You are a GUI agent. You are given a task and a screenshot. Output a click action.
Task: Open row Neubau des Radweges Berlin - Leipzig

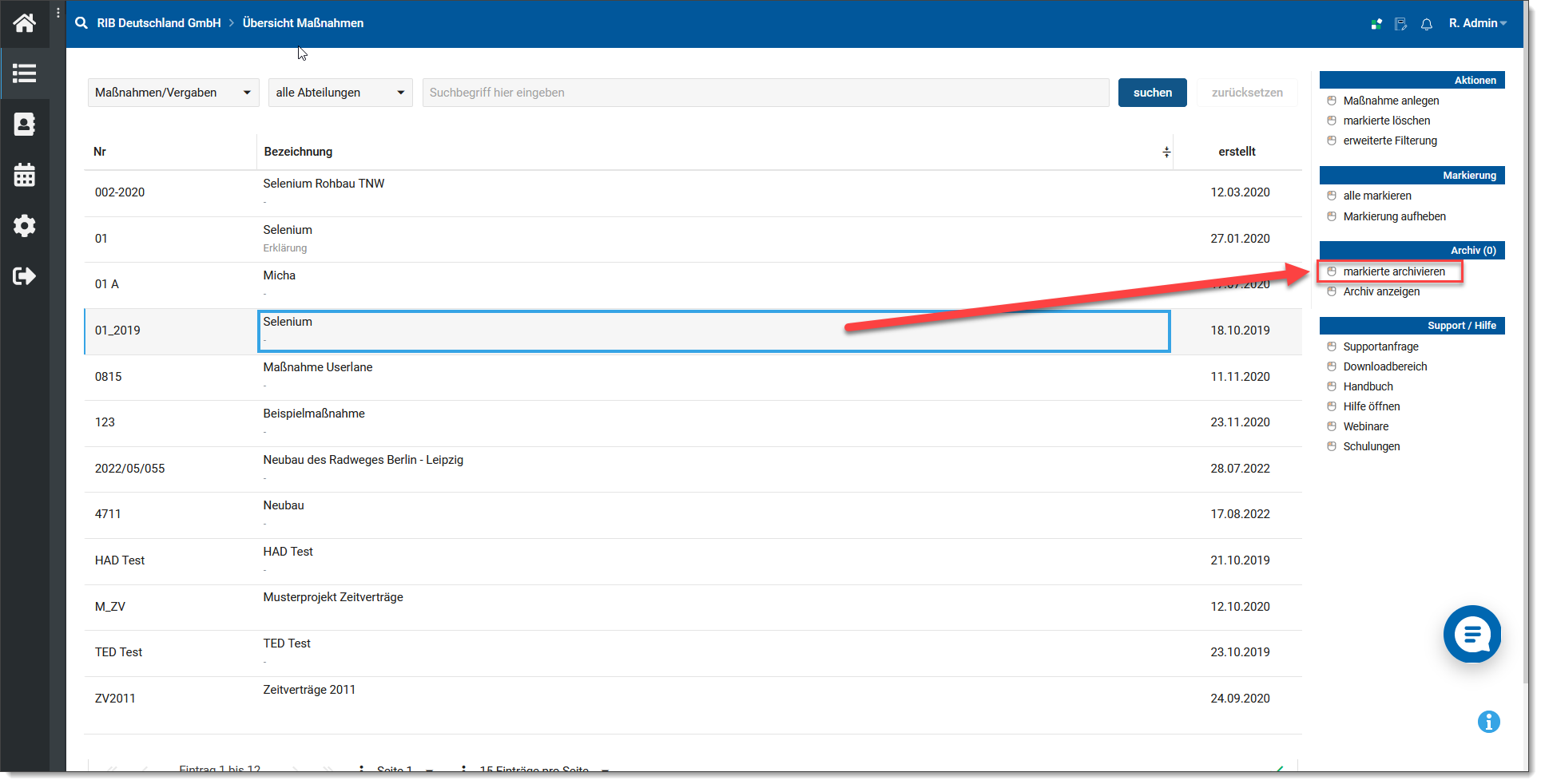363,460
